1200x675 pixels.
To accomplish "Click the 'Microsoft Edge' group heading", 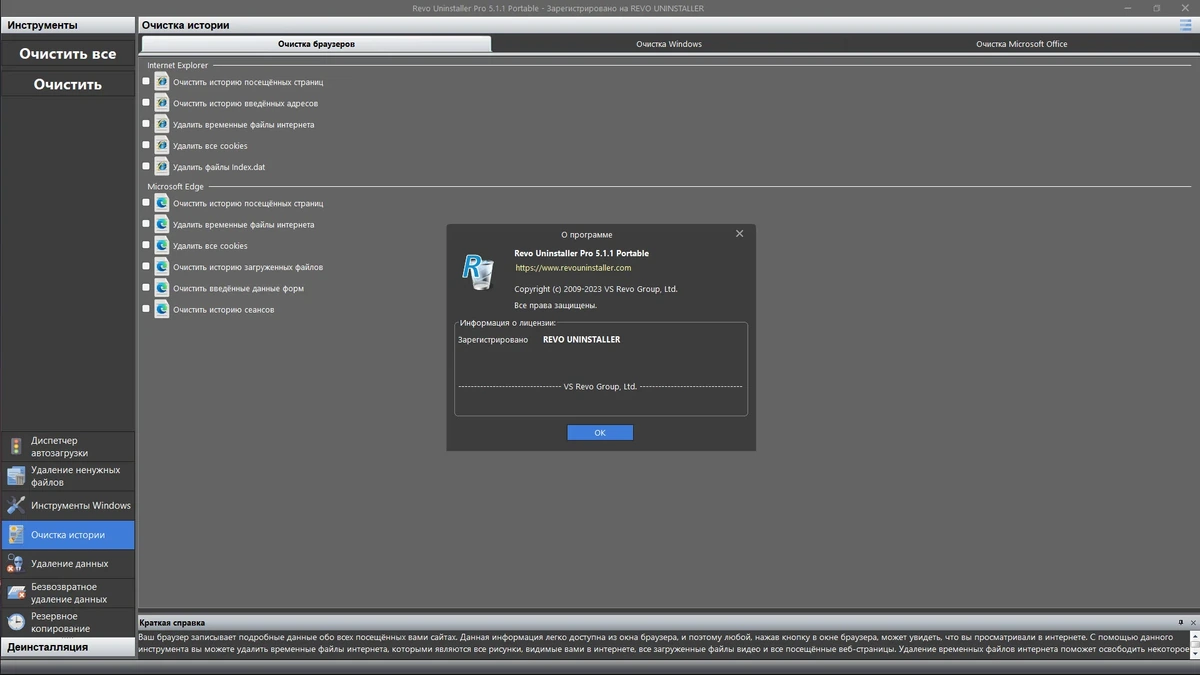I will (x=174, y=186).
